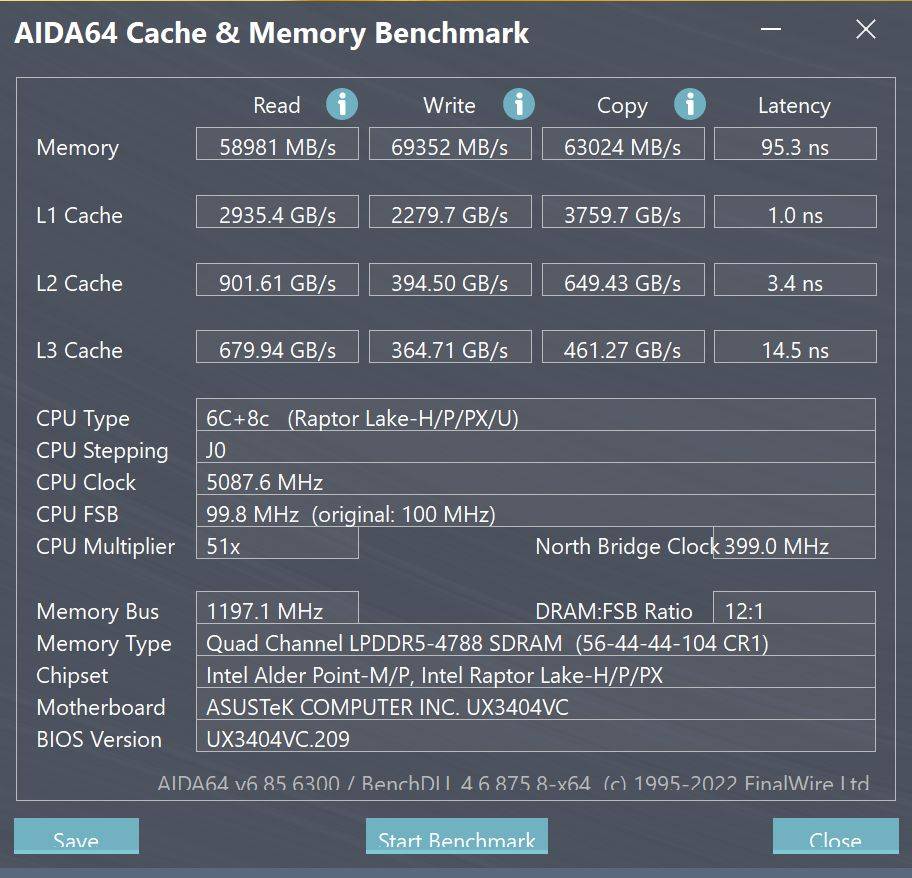912x878 pixels.
Task: Select the L1 Cache Read value
Action: pyautogui.click(x=277, y=214)
